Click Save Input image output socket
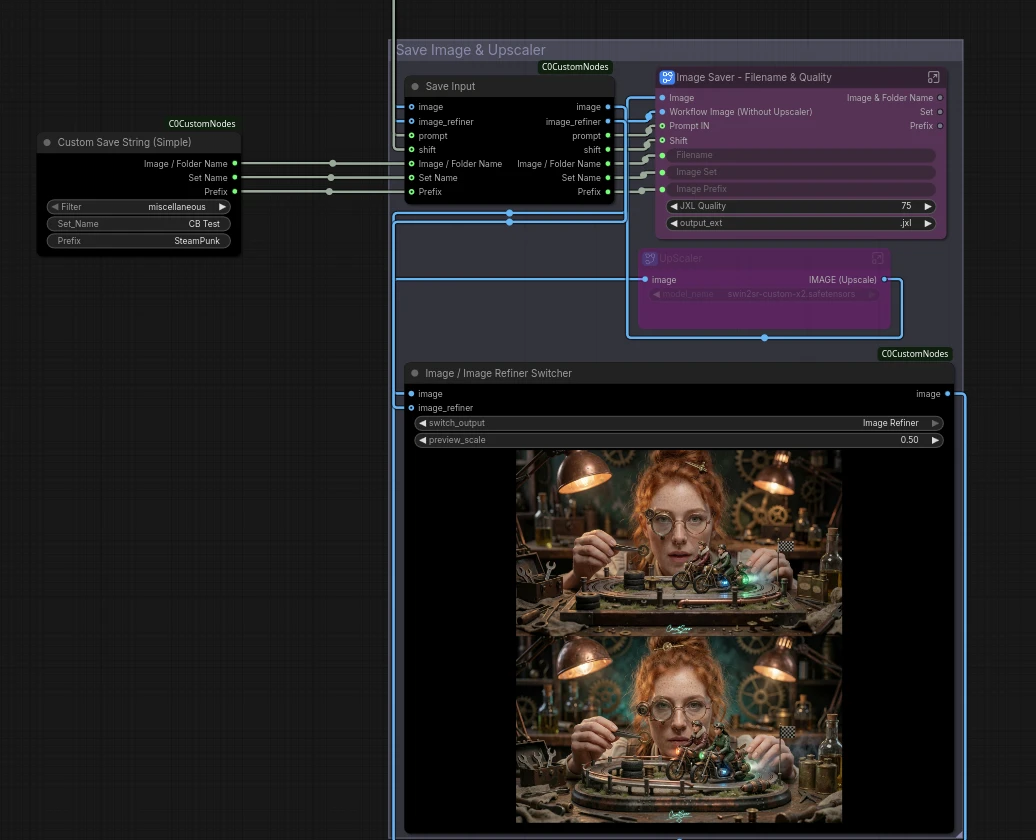 (608, 107)
